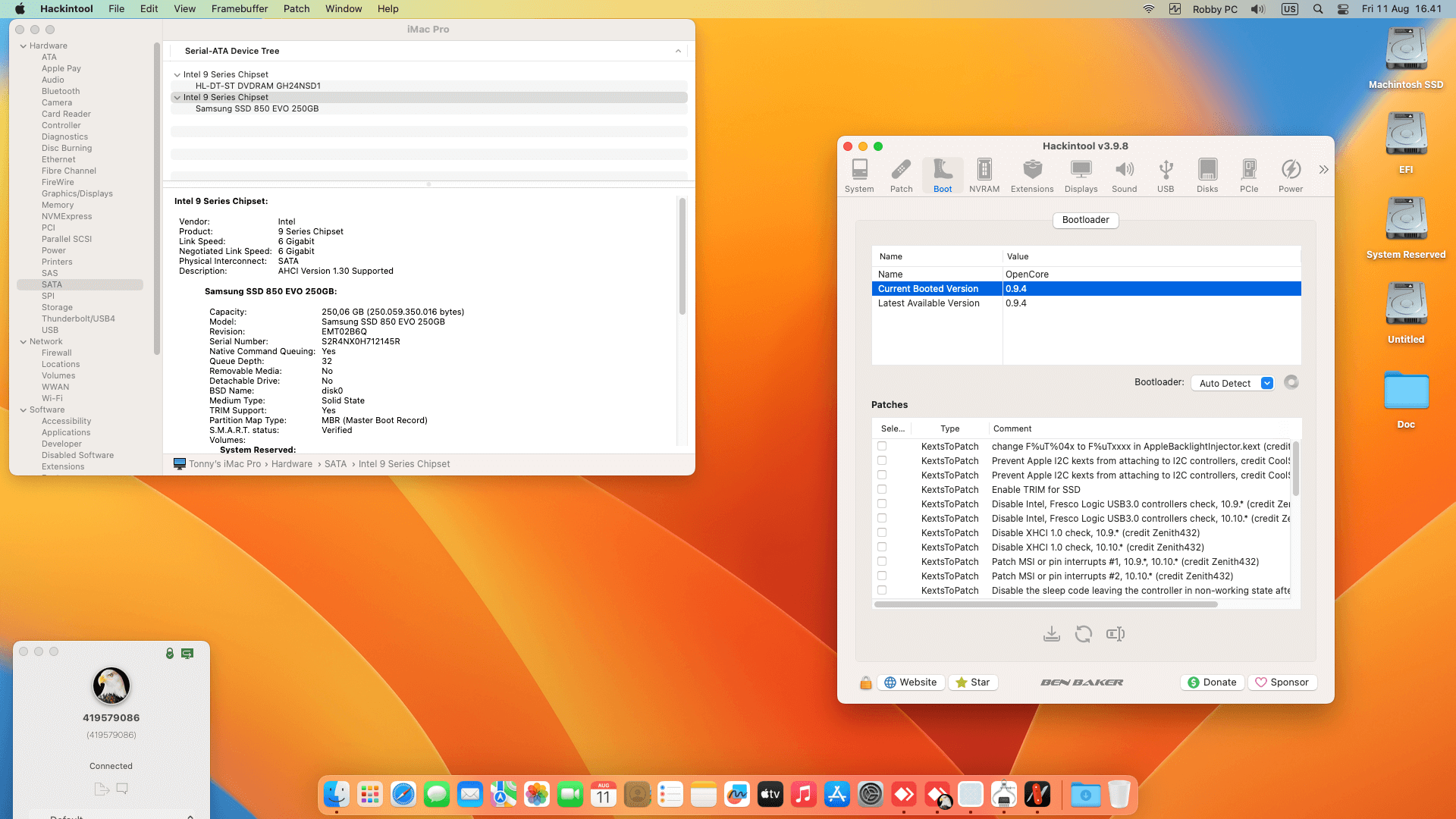
Task: Open the Bootloader Auto Detect dropdown
Action: 1232,383
